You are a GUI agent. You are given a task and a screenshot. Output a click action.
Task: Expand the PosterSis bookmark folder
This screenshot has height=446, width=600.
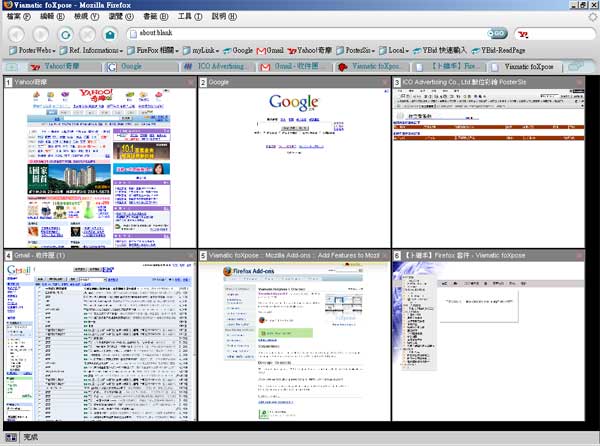[355, 50]
